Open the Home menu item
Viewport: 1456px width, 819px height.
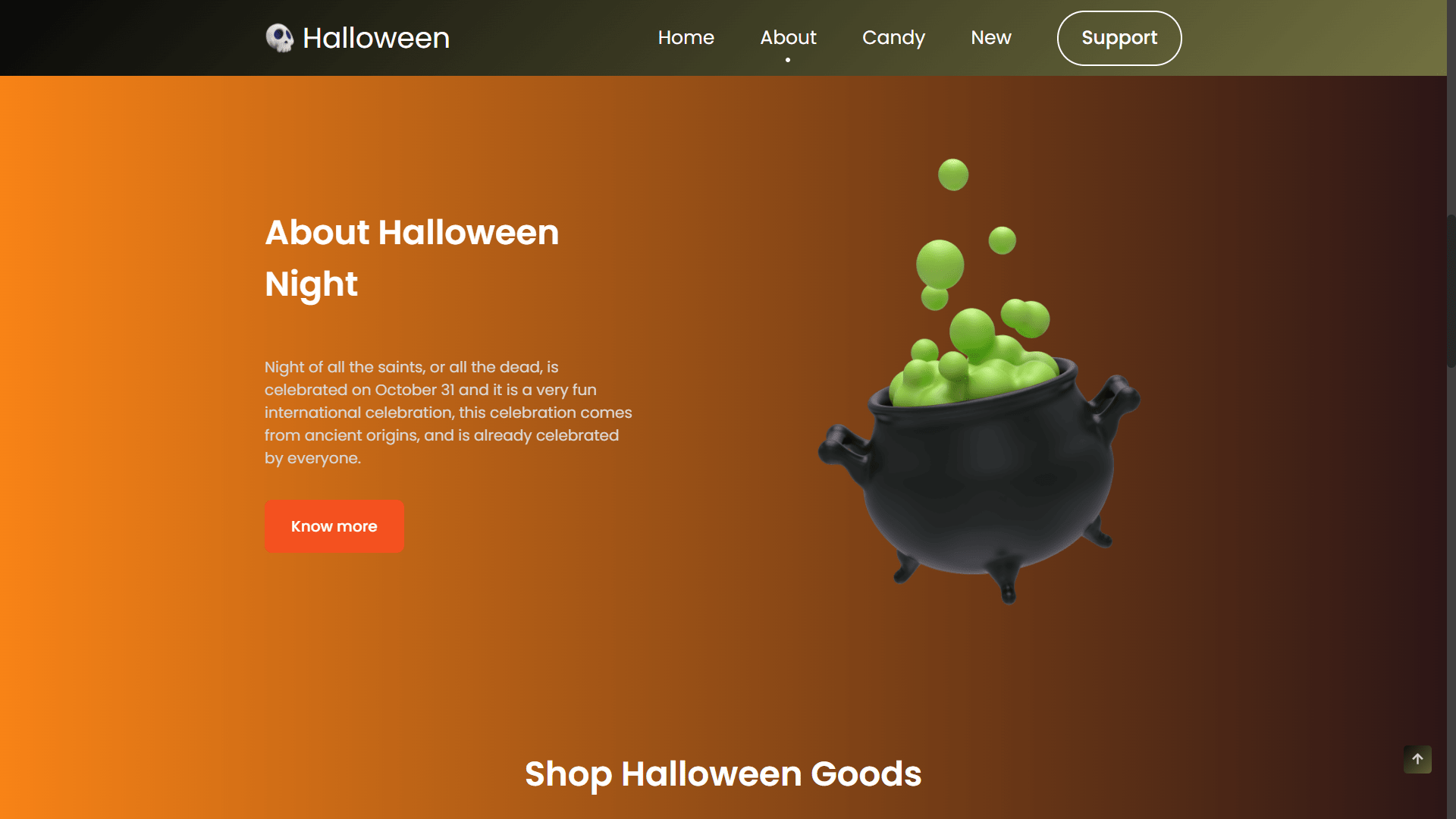pyautogui.click(x=686, y=38)
